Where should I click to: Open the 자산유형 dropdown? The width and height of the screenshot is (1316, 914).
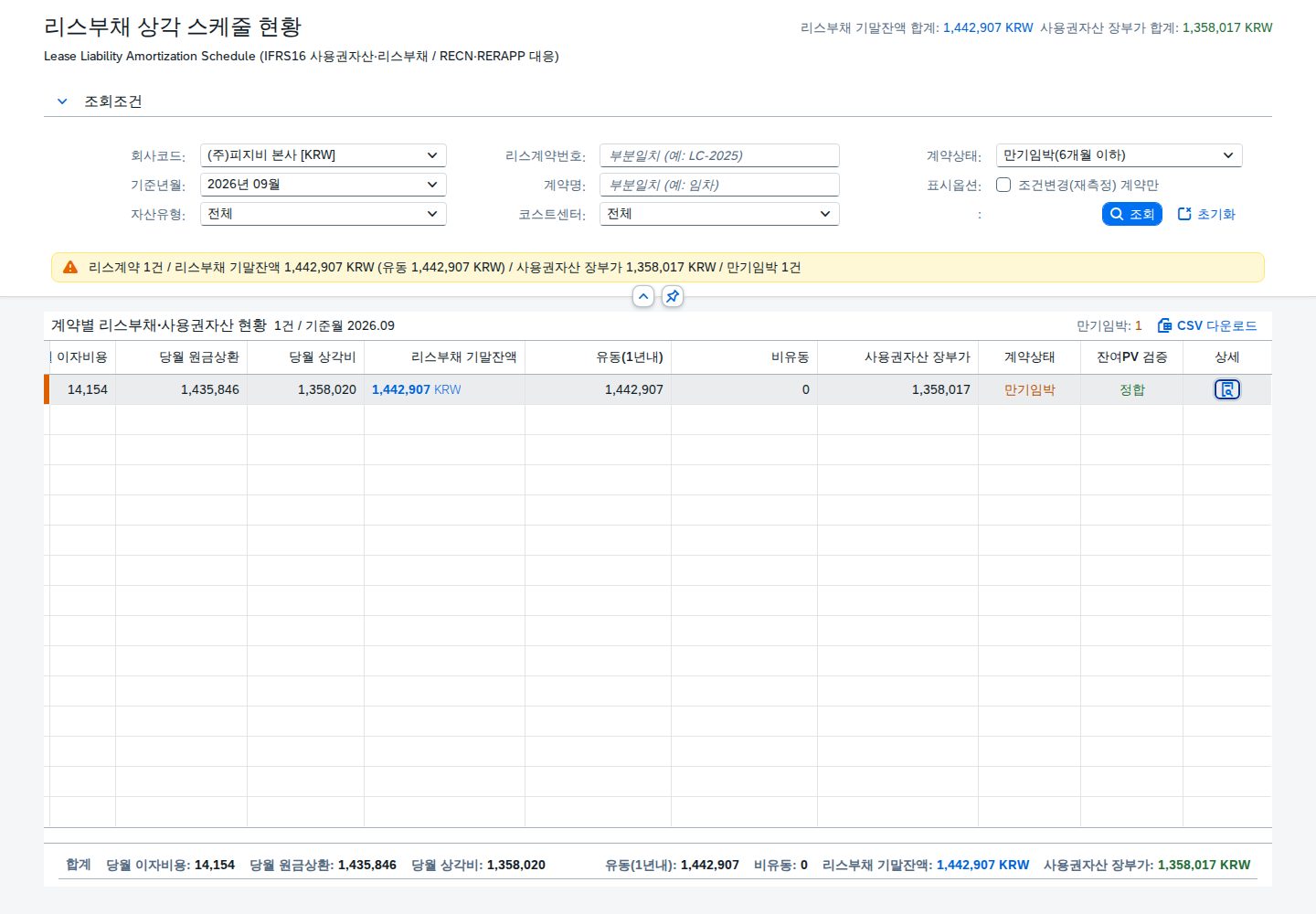[x=324, y=214]
